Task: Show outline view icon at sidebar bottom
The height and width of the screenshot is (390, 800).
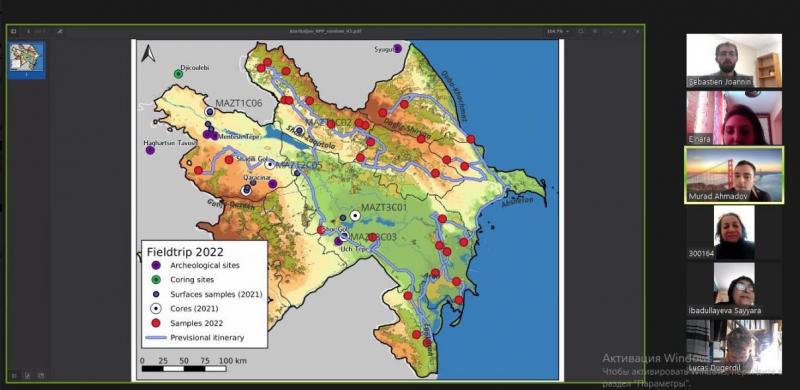Action: tap(28, 376)
